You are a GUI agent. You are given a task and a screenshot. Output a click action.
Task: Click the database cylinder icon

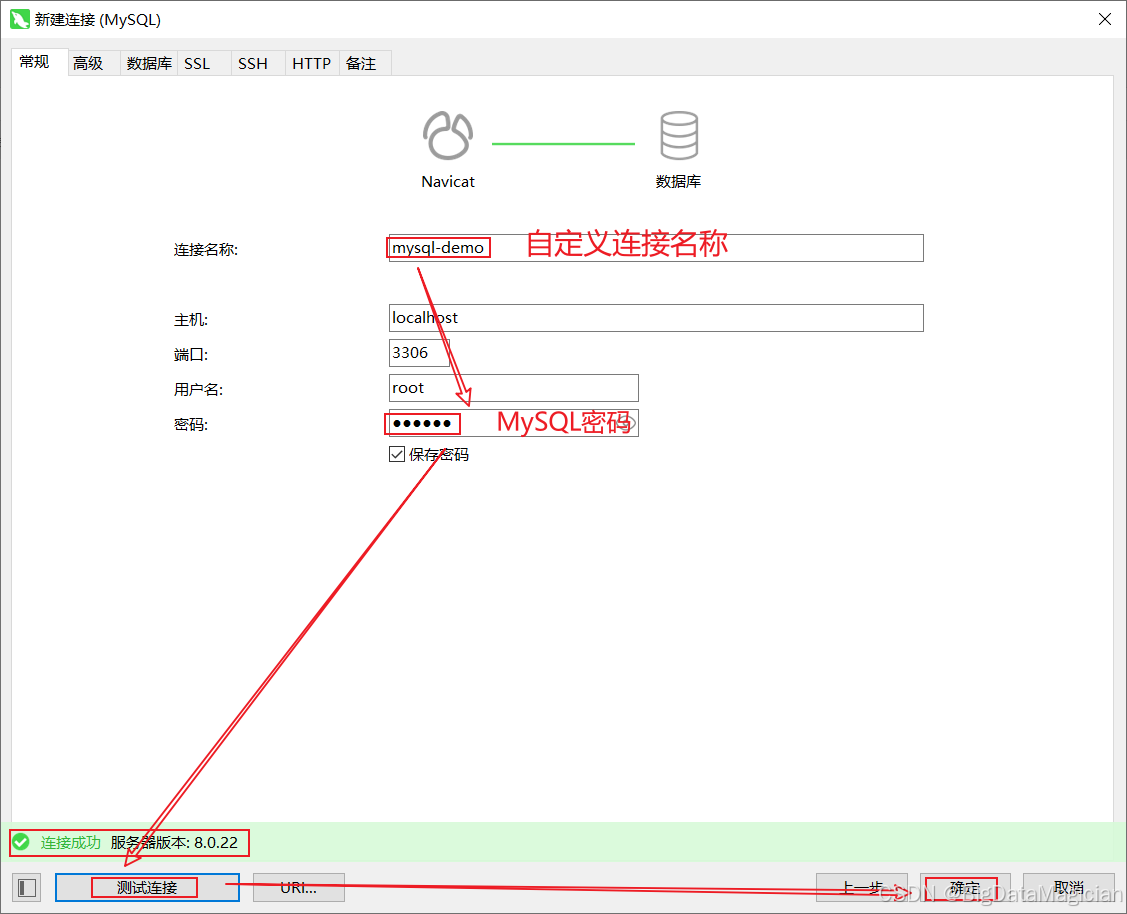[678, 135]
